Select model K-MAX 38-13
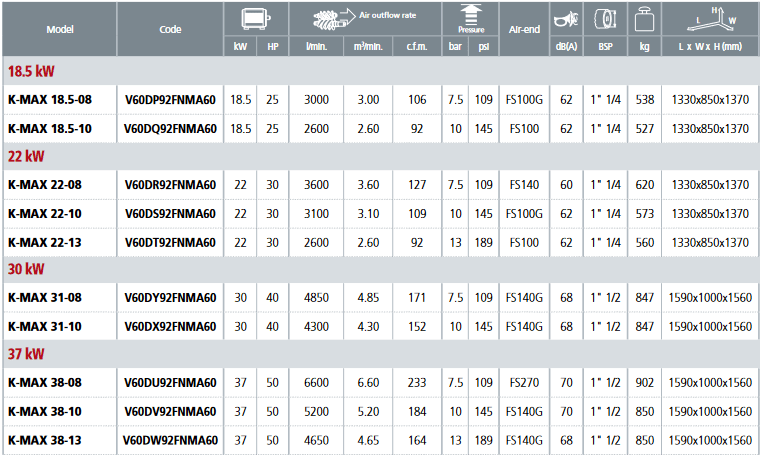 point(45,440)
